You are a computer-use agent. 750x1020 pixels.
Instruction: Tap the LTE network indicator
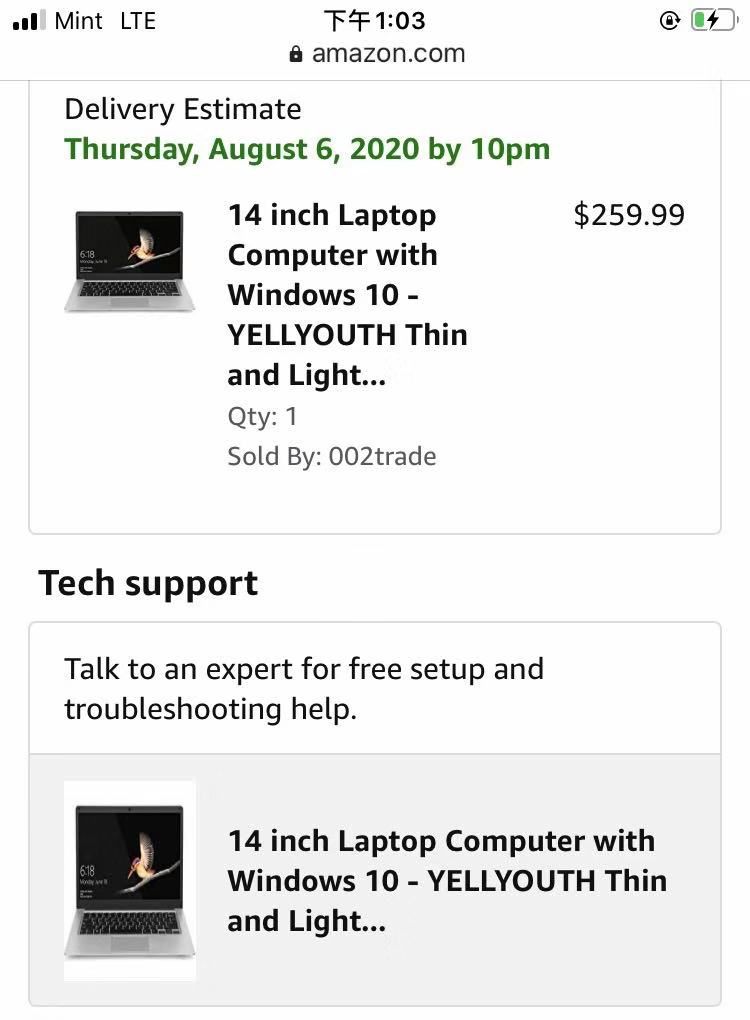pyautogui.click(x=138, y=20)
